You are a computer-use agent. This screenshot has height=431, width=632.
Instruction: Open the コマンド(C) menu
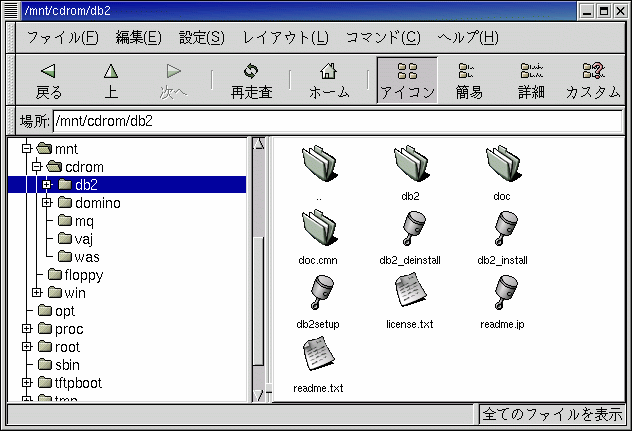click(383, 38)
